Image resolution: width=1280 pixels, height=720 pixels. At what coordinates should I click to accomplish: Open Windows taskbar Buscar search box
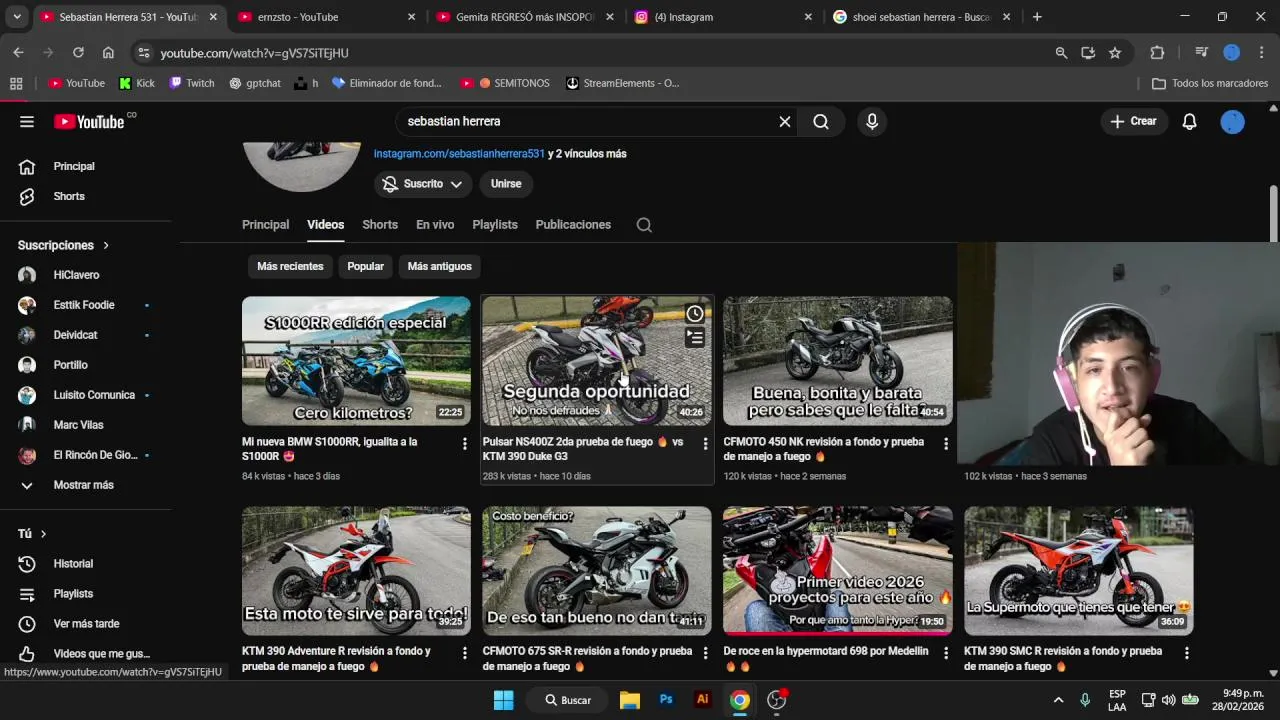567,700
